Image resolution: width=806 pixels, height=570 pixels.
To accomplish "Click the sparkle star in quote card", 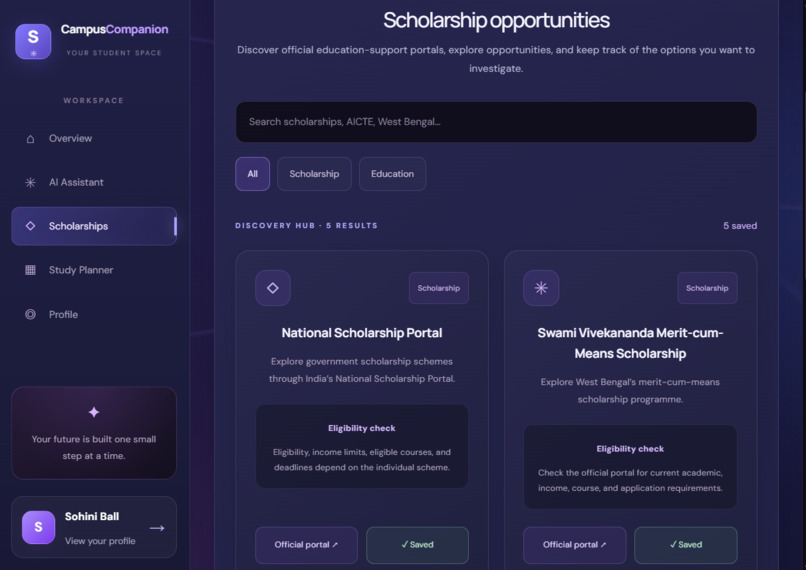I will (x=94, y=412).
